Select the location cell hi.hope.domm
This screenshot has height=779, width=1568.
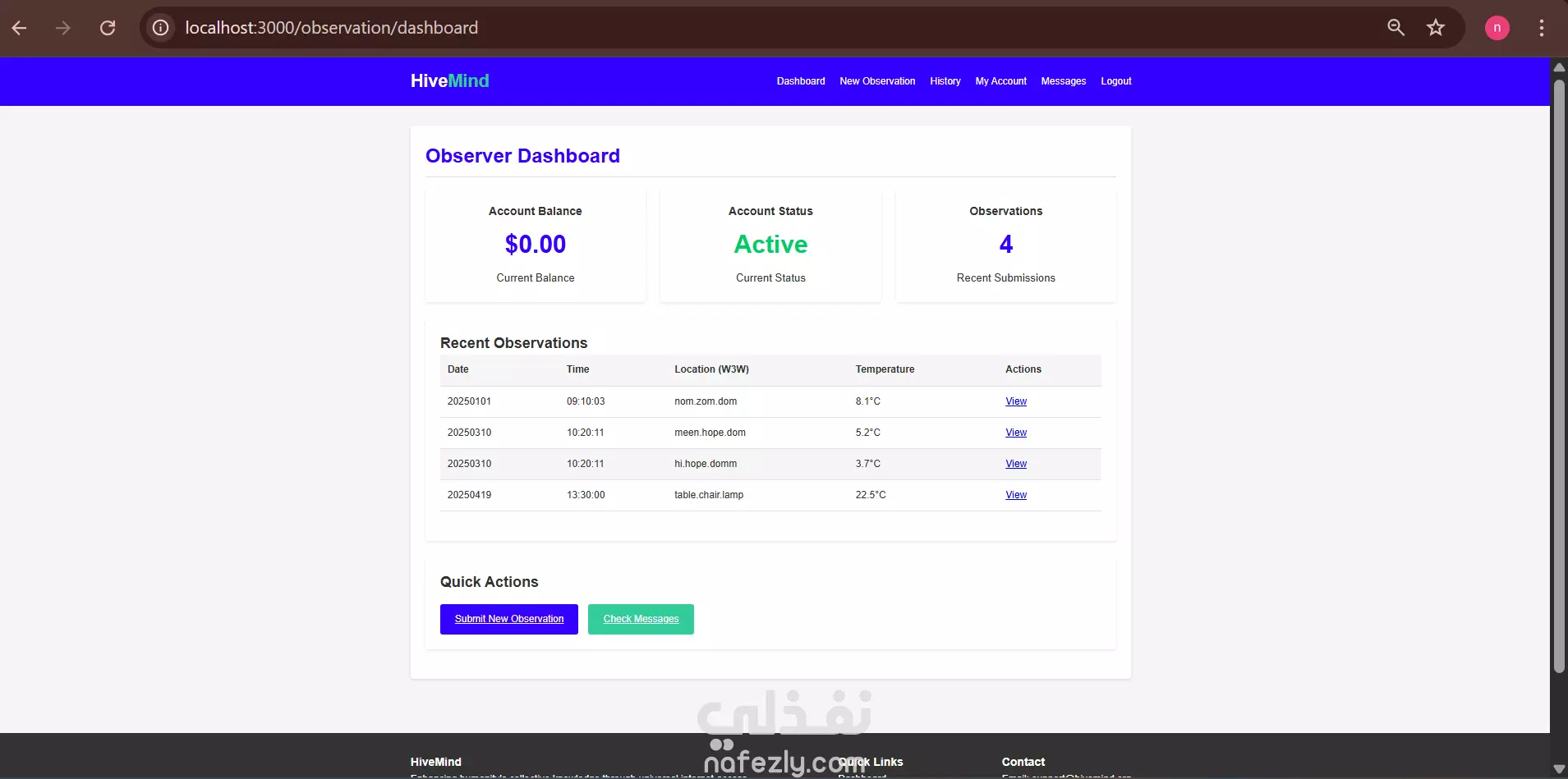pyautogui.click(x=706, y=464)
